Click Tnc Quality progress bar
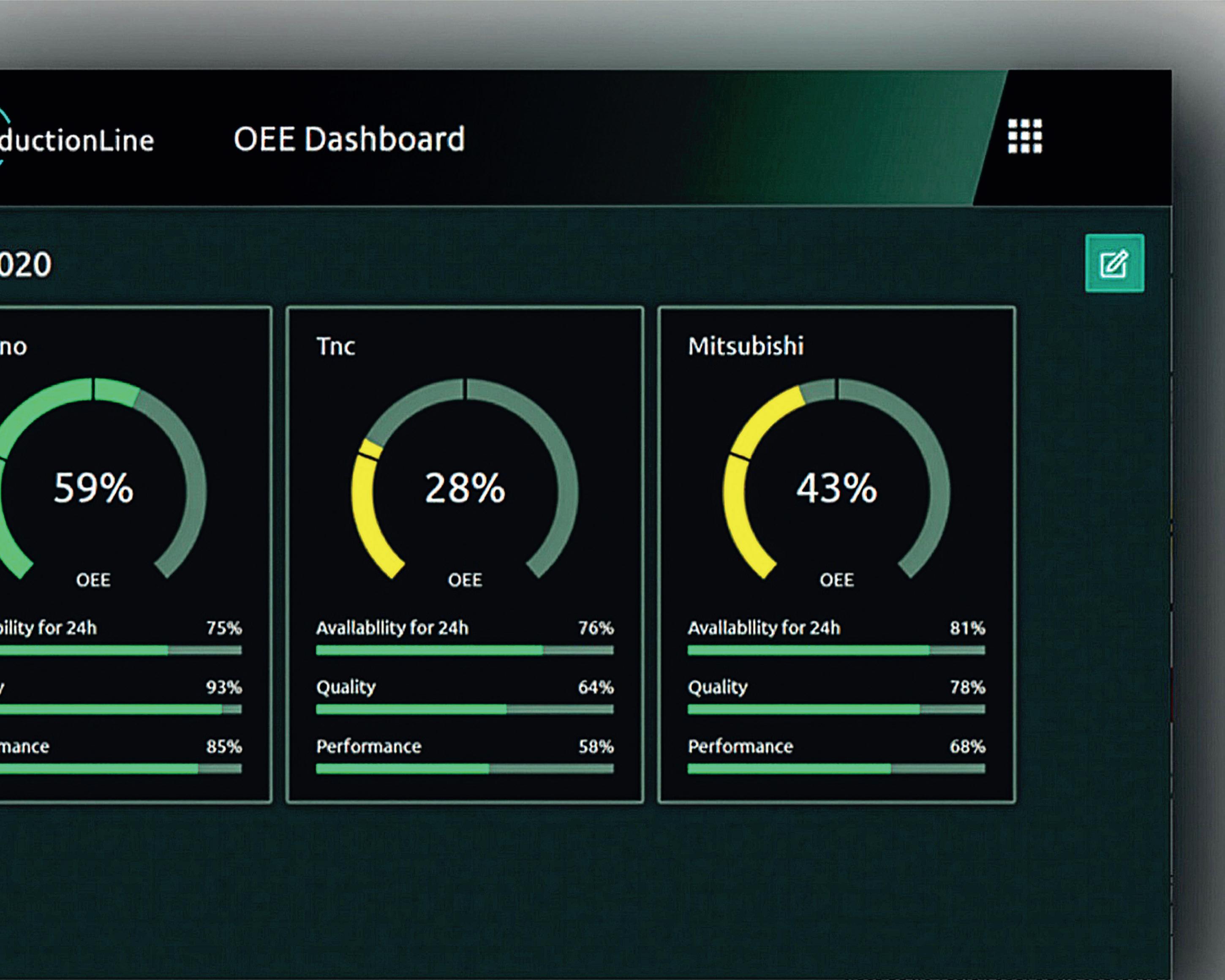 [464, 710]
